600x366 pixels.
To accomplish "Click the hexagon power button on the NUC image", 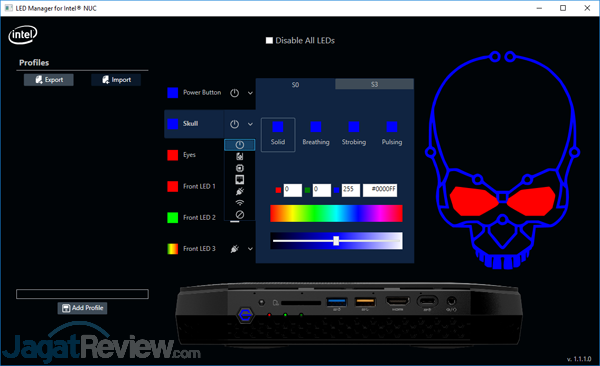I will click(245, 315).
